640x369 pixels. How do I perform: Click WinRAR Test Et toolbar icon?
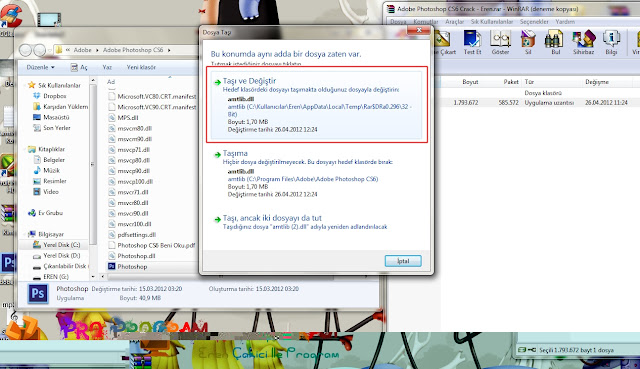(472, 42)
